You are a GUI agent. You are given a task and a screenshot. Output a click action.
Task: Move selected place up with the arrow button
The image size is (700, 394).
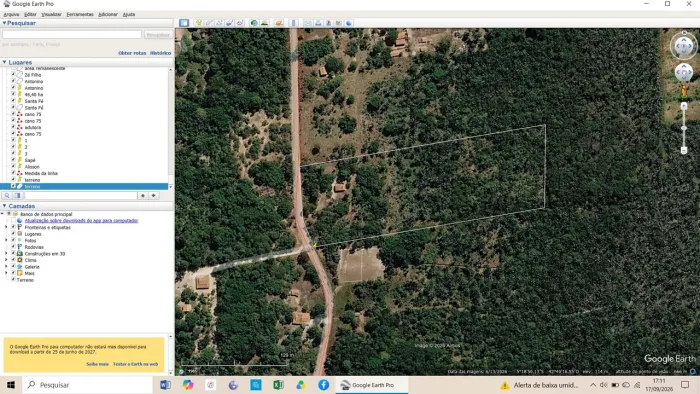(x=143, y=195)
